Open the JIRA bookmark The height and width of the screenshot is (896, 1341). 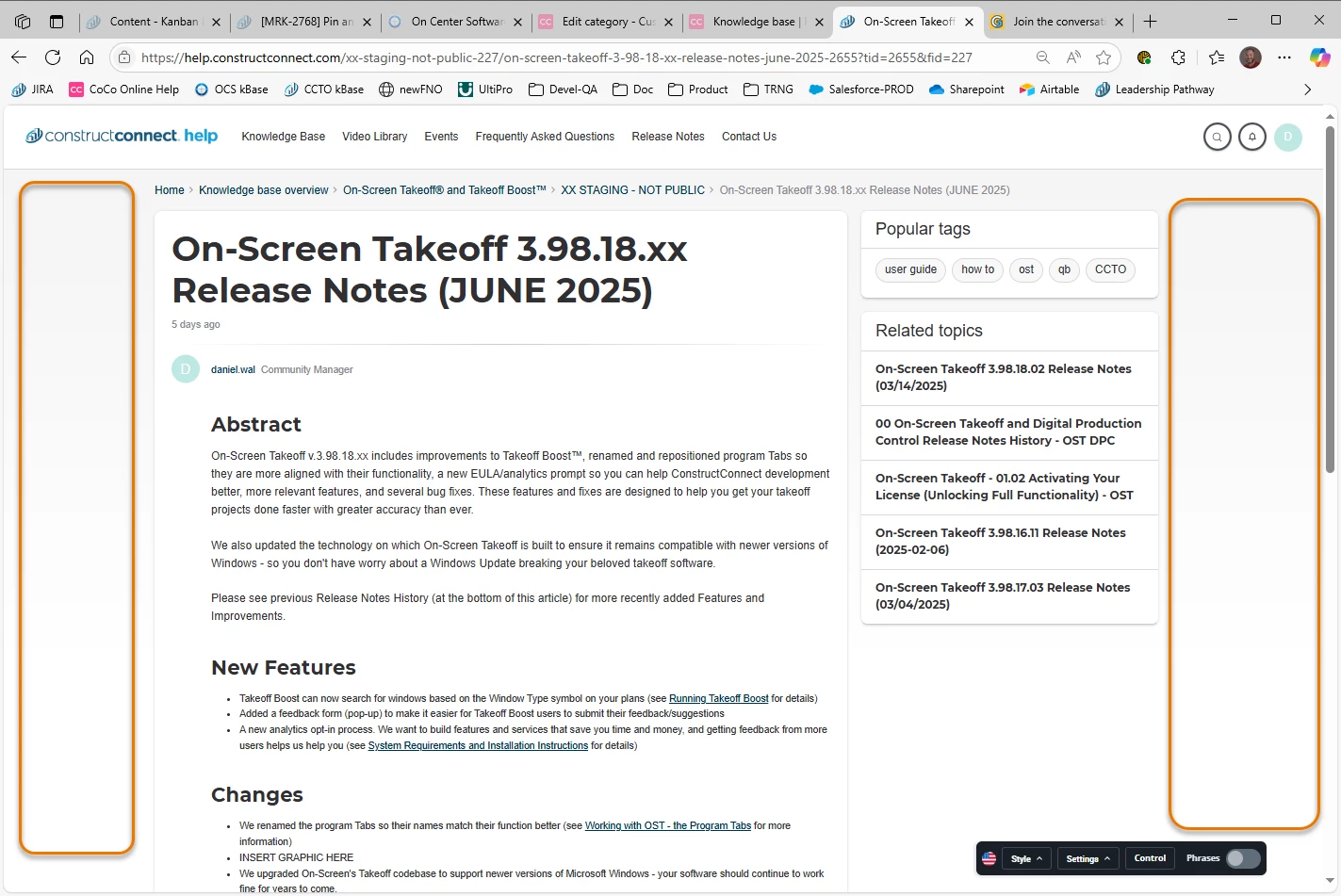tap(32, 90)
